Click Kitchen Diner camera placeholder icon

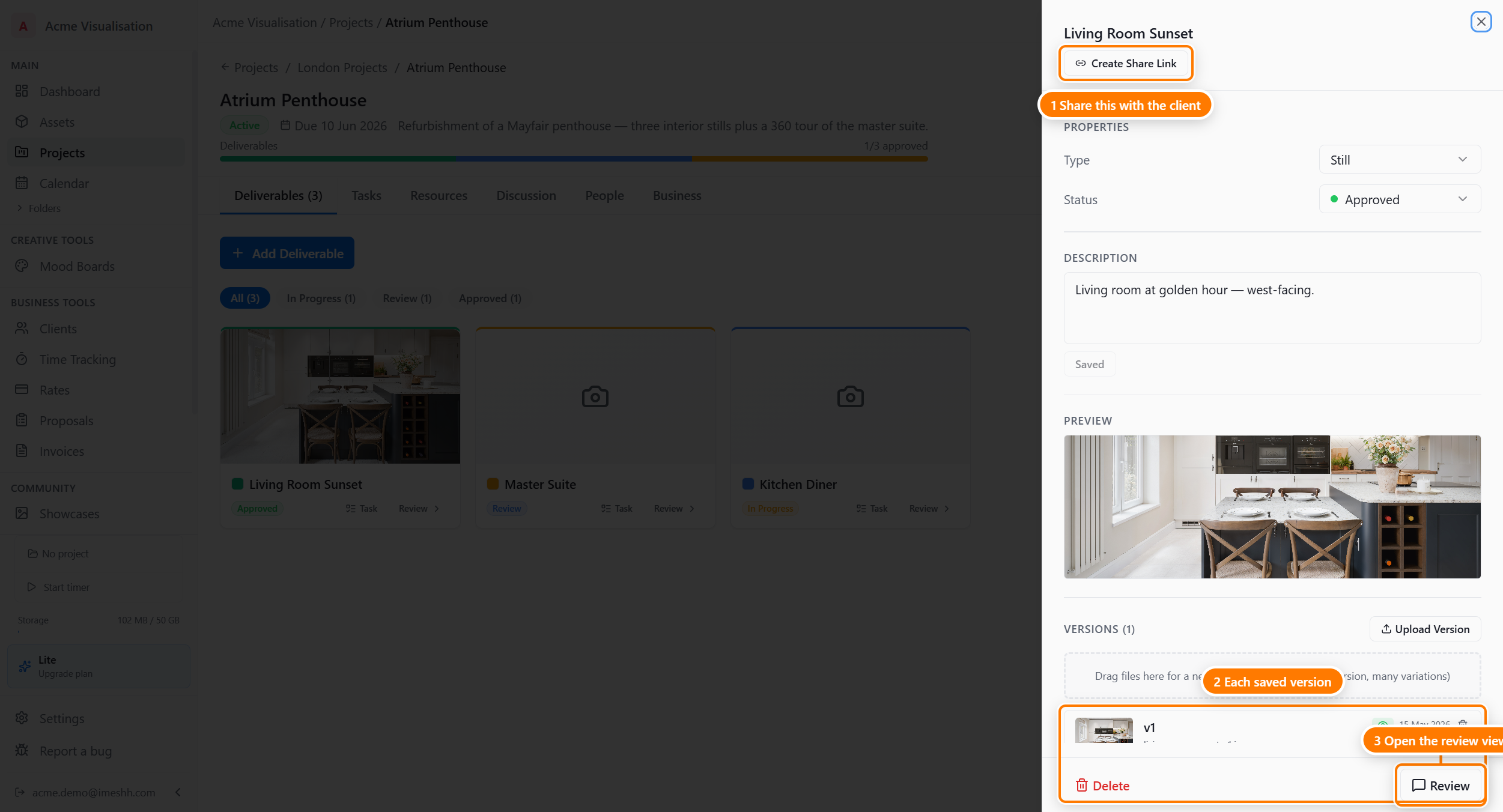click(850, 396)
